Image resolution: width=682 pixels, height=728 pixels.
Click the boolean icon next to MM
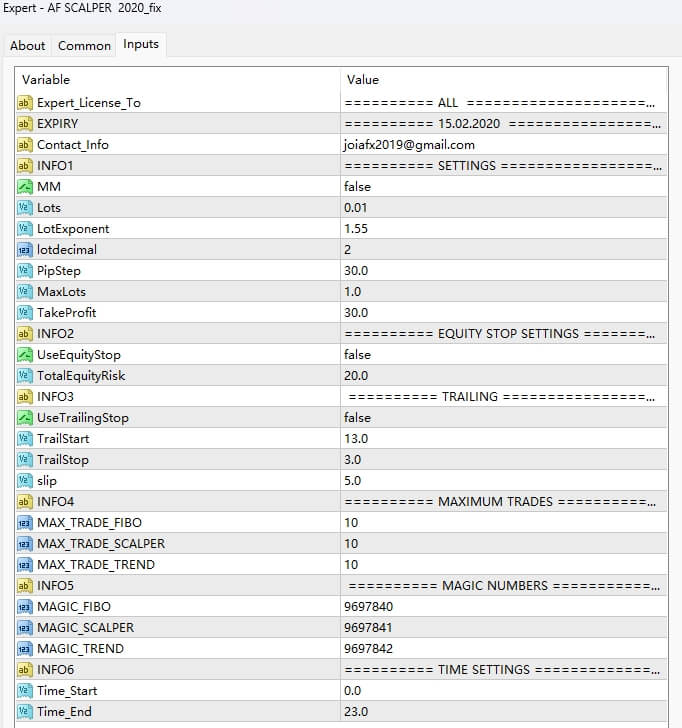[25, 187]
